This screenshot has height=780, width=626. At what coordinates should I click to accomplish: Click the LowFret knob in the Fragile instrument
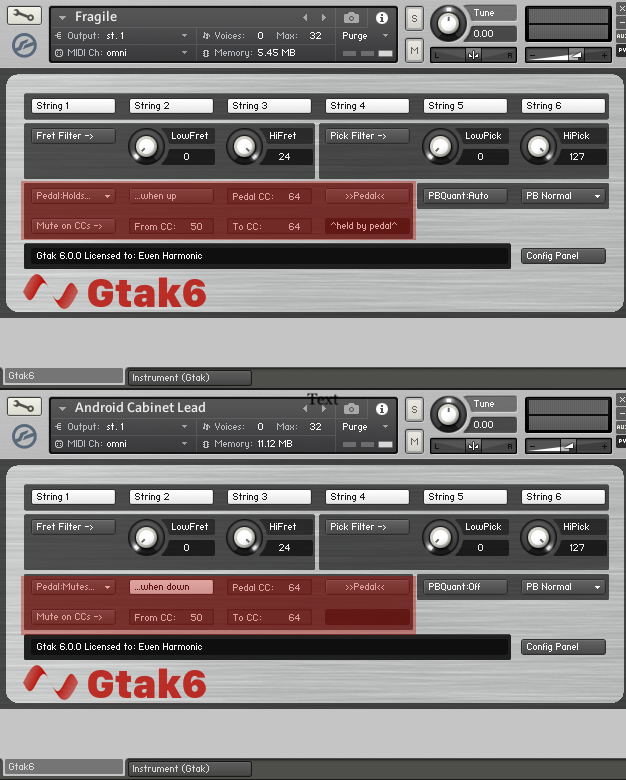tap(146, 147)
